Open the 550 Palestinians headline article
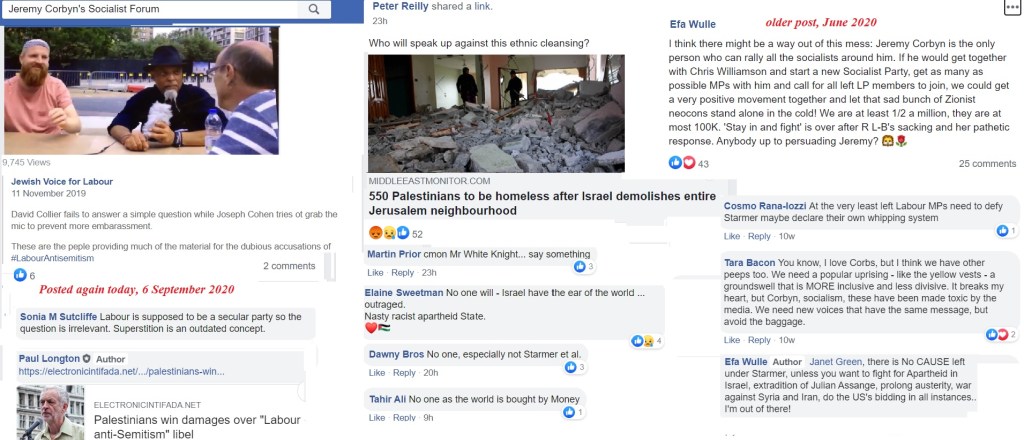The height and width of the screenshot is (440, 1024). coord(542,203)
